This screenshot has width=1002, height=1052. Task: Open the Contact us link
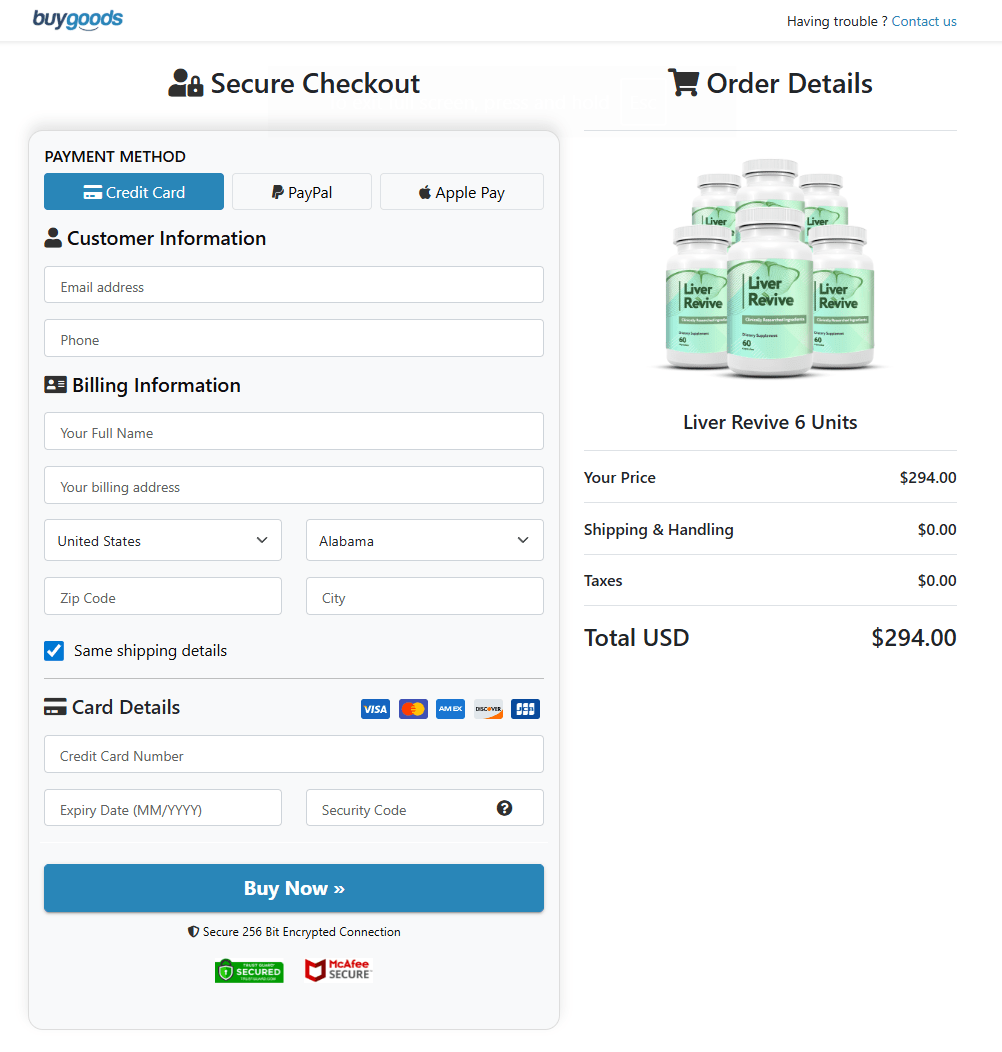(923, 21)
